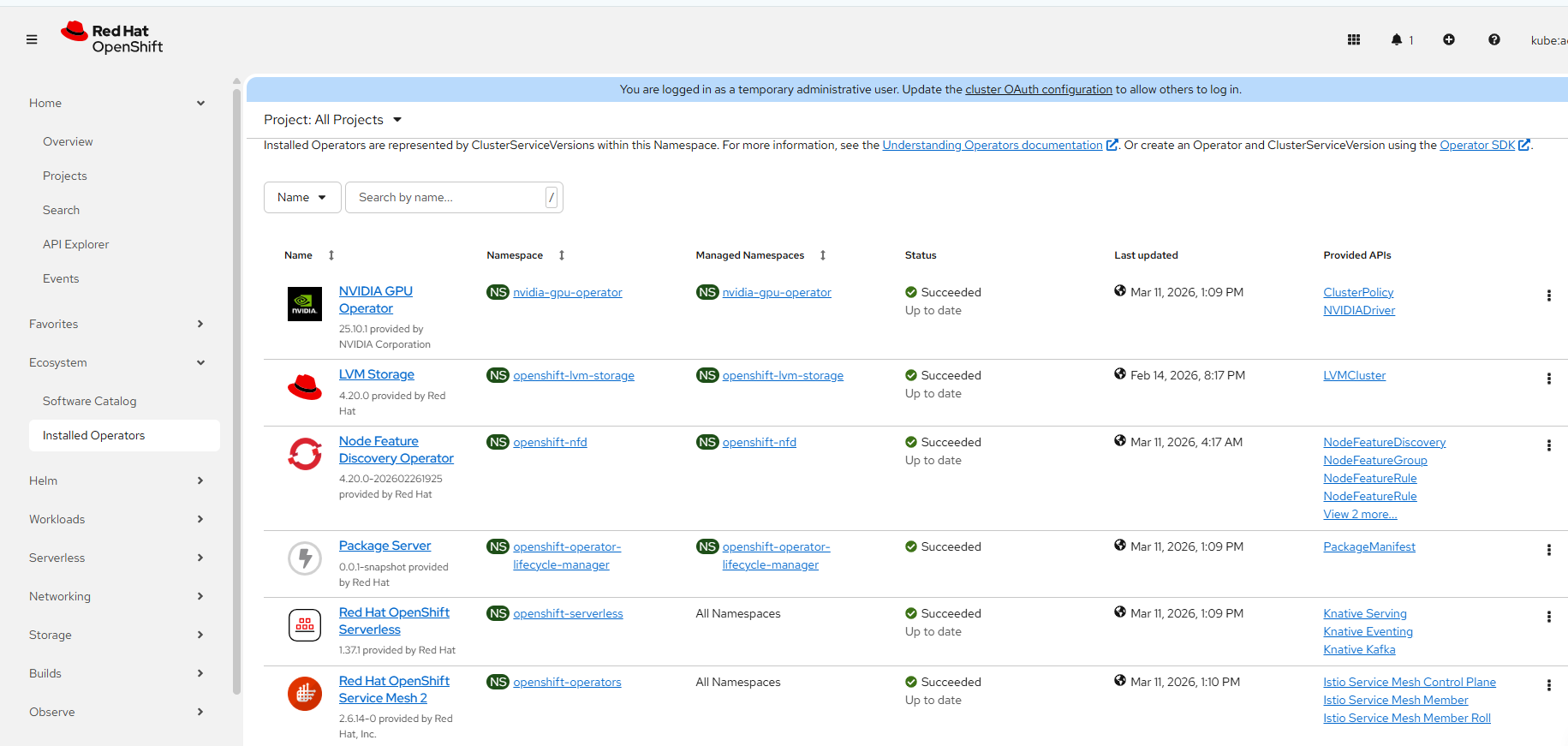
Task: Sort table by Name column arrow
Action: 331,255
